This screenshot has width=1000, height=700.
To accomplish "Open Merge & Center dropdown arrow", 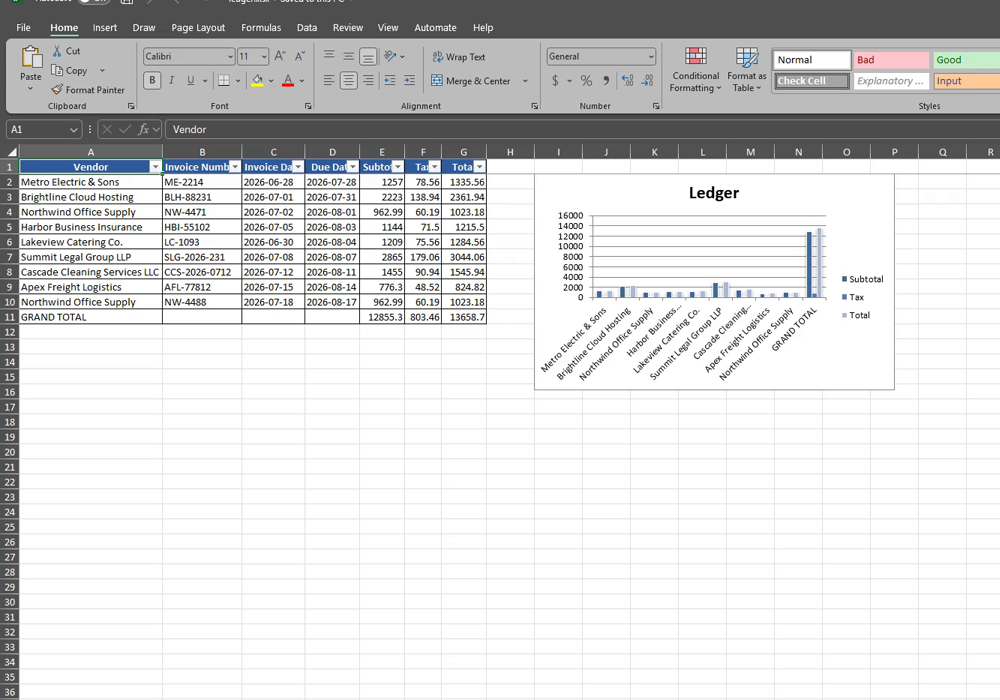I will coord(526,81).
